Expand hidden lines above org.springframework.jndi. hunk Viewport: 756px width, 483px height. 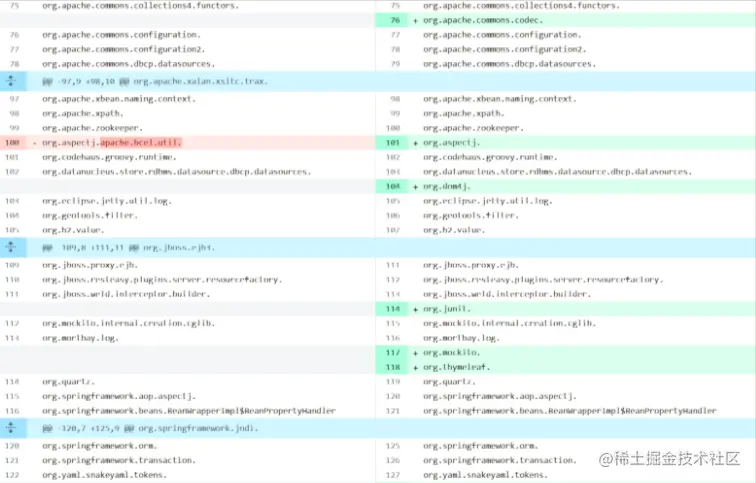tap(11, 428)
